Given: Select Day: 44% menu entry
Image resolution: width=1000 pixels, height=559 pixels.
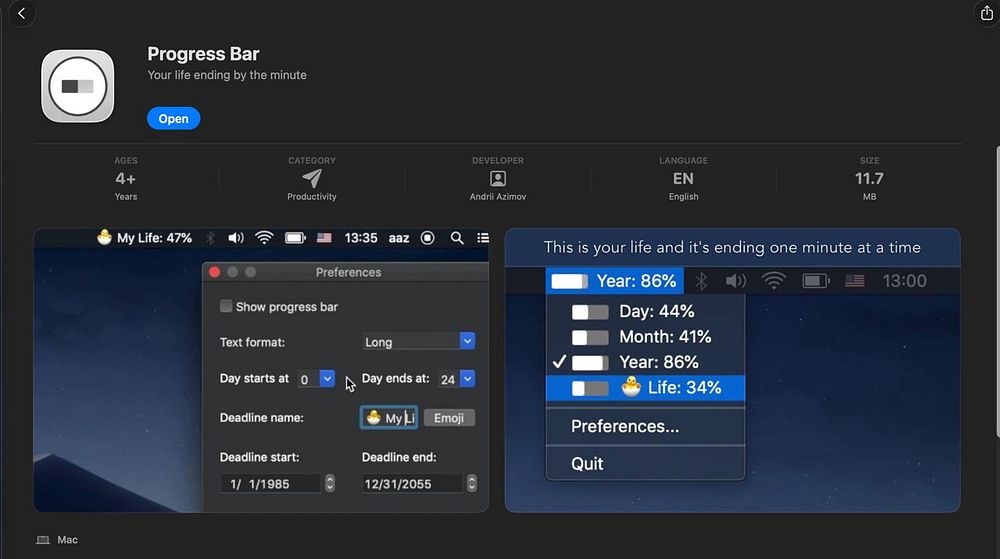Looking at the screenshot, I should pos(645,311).
